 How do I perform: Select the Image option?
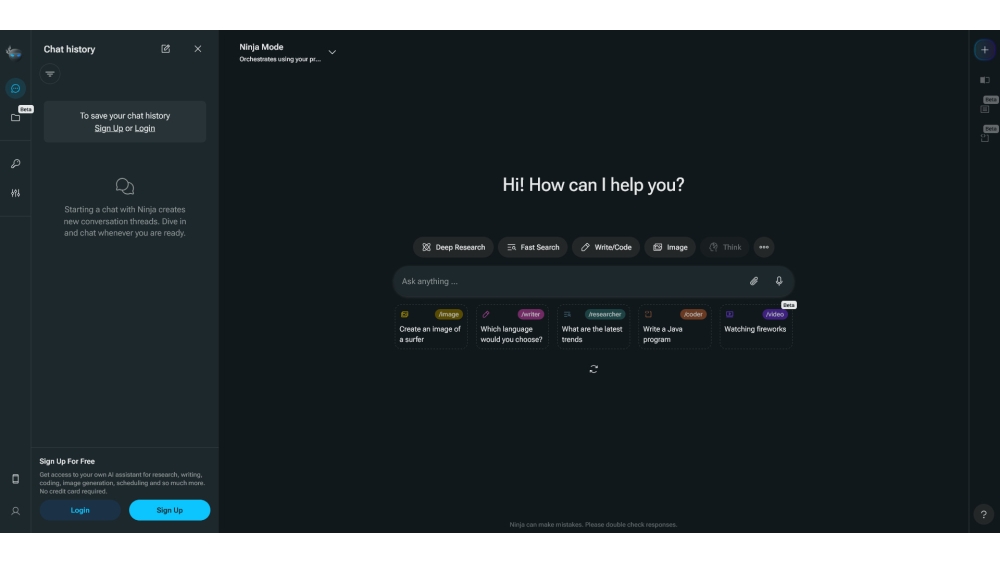coord(670,247)
